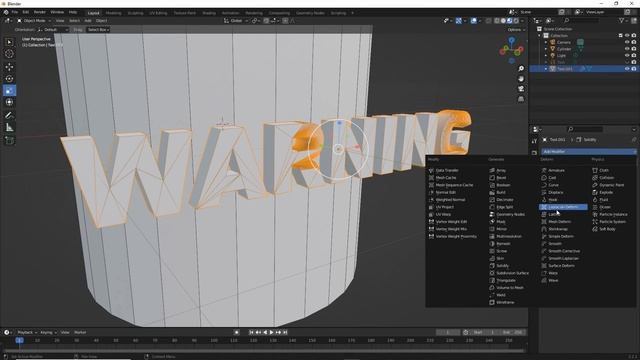The width and height of the screenshot is (640, 360).
Task: Choose Array modifier from Generate list
Action: point(501,170)
